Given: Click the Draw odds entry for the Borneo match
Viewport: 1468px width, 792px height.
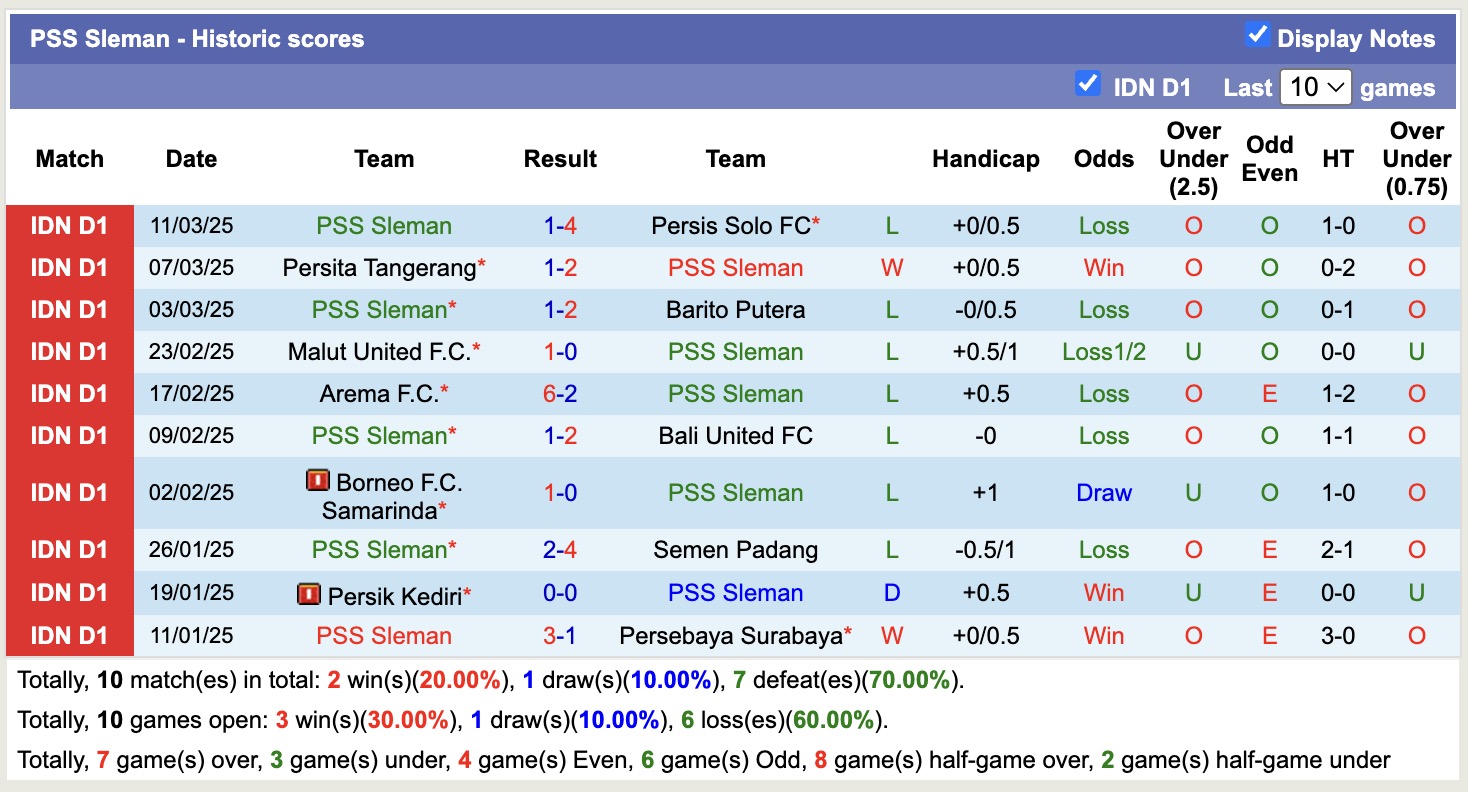Looking at the screenshot, I should tap(1103, 492).
